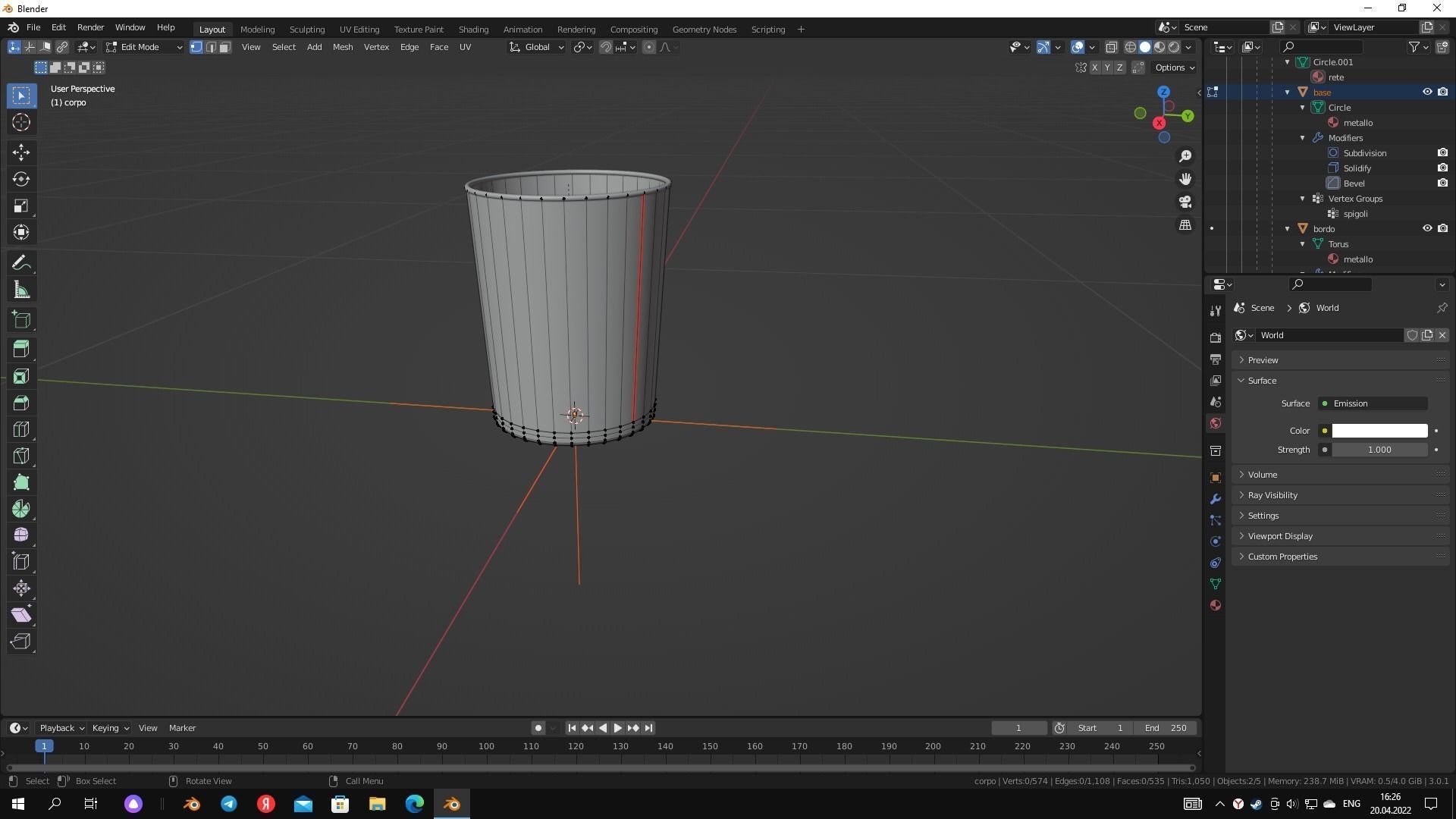The width and height of the screenshot is (1456, 819).
Task: Toggle proportional editing
Action: [x=649, y=47]
